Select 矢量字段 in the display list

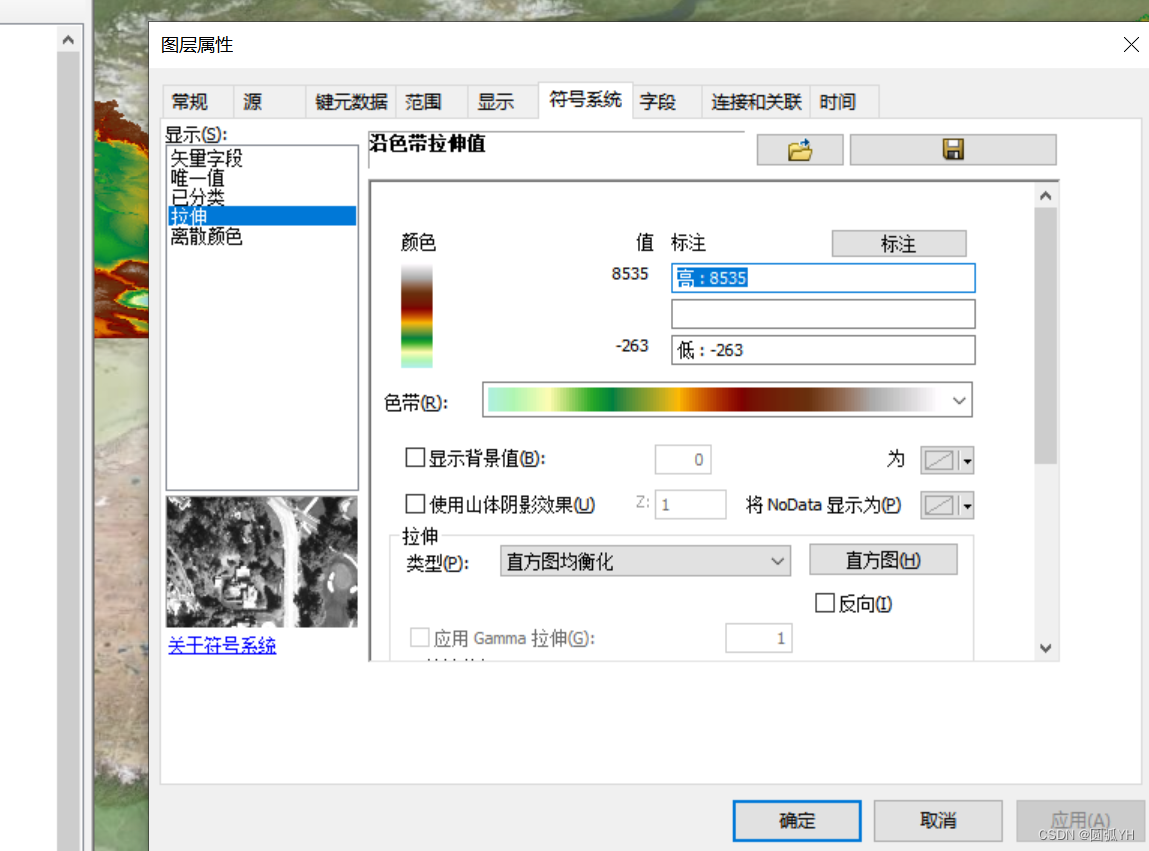point(206,158)
